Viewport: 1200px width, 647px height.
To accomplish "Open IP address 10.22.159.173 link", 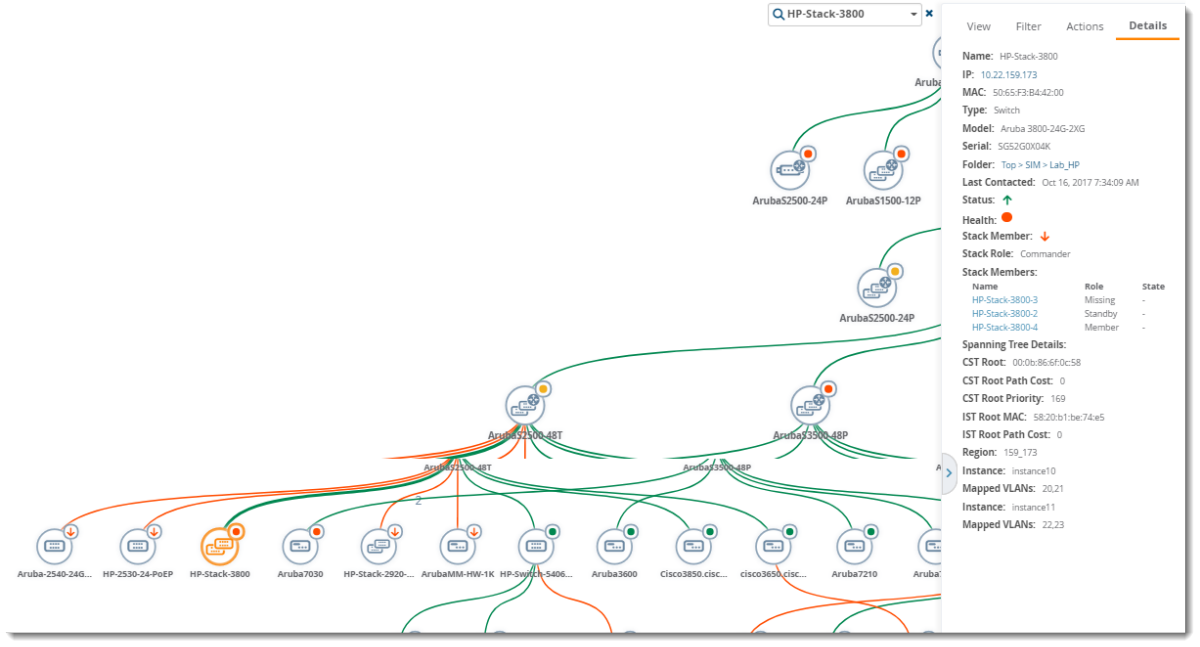I will tap(1008, 75).
